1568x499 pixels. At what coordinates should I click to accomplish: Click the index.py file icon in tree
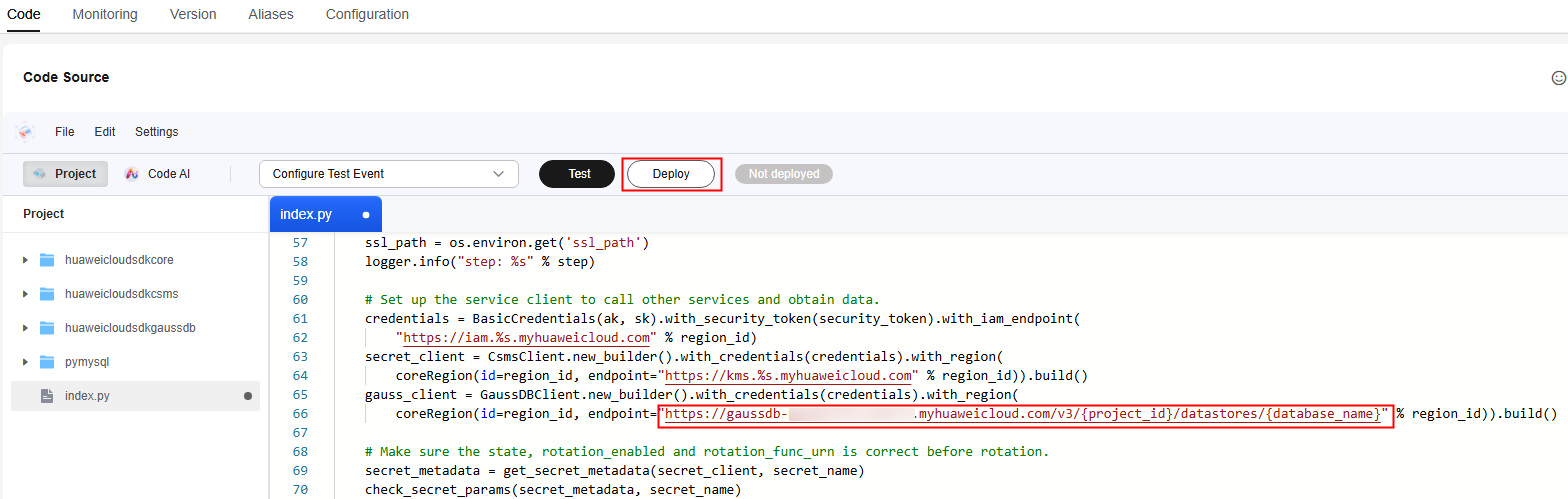click(47, 396)
